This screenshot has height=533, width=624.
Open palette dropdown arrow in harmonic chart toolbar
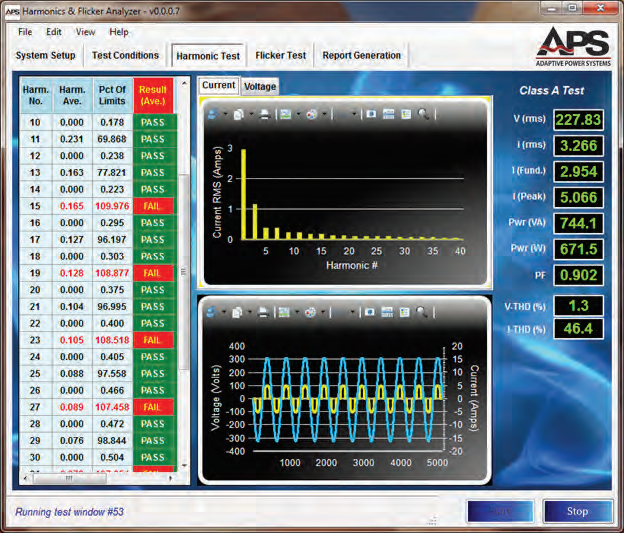point(324,115)
